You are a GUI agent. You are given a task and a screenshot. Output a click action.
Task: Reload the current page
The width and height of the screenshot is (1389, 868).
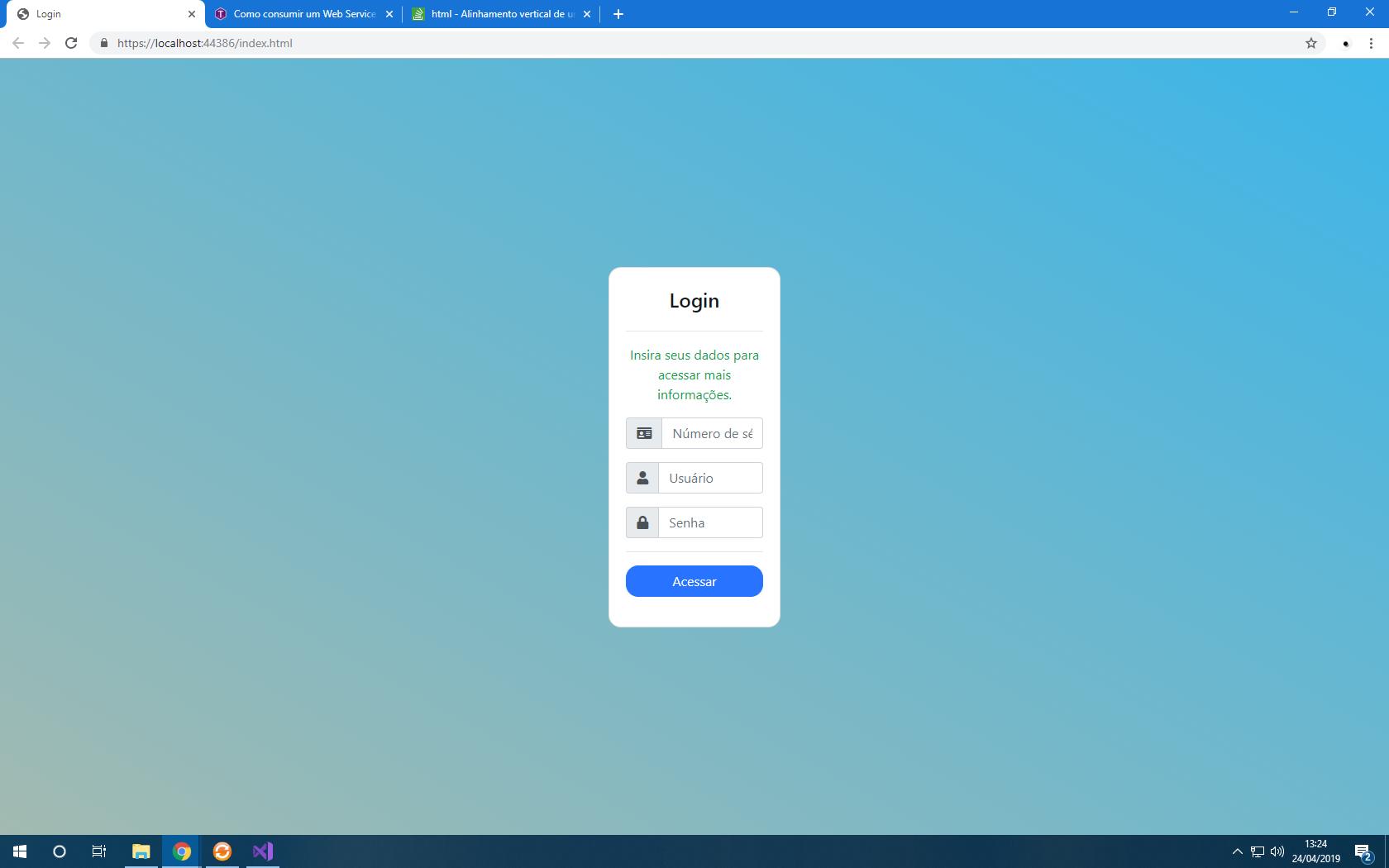(71, 43)
